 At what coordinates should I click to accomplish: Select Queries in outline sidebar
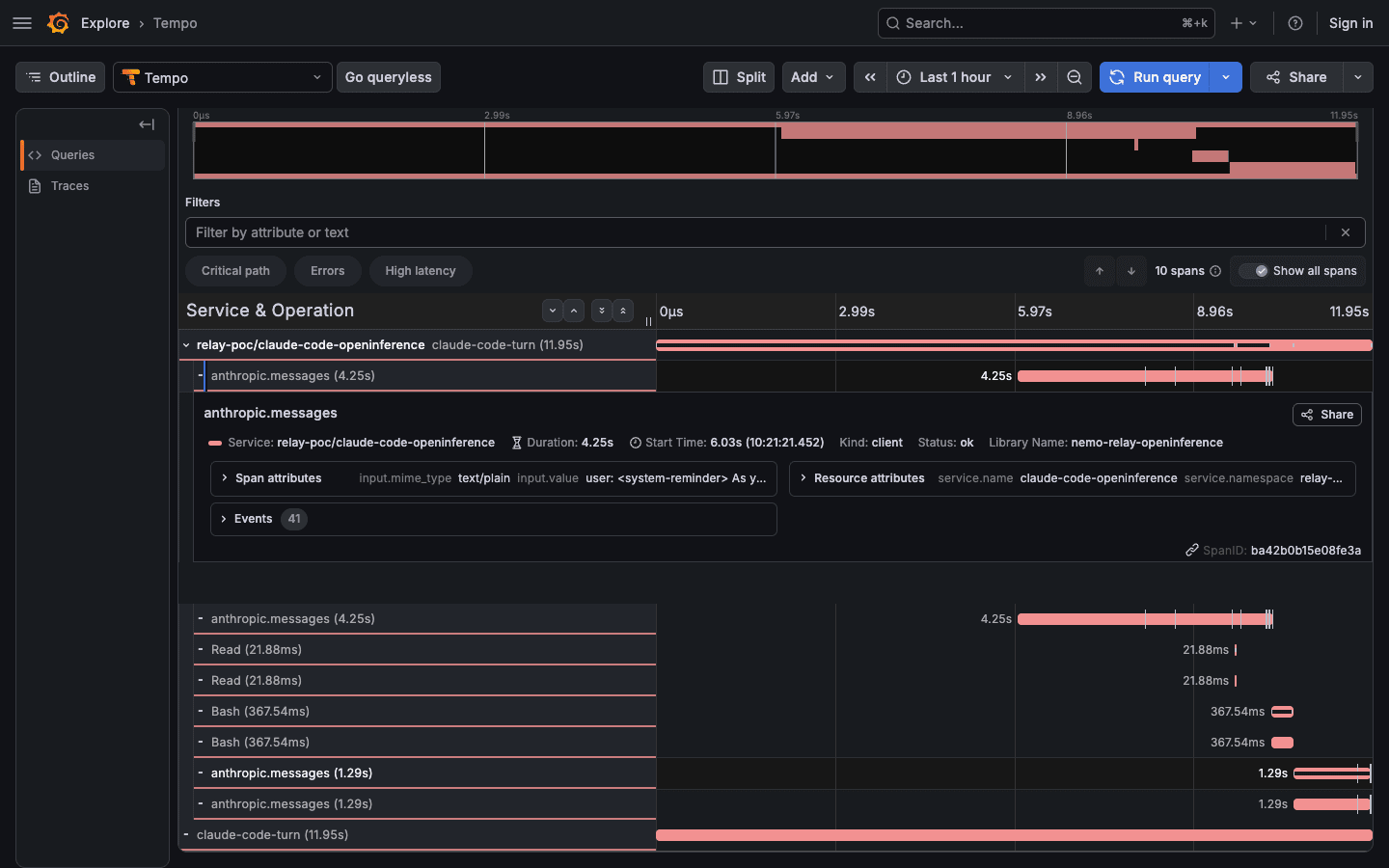point(93,155)
